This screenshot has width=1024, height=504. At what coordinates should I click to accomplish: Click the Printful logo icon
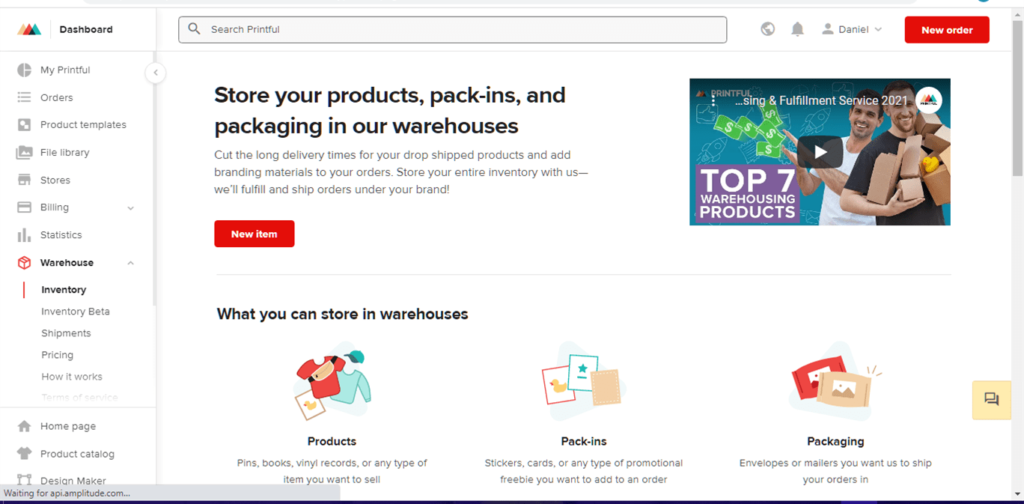click(29, 29)
